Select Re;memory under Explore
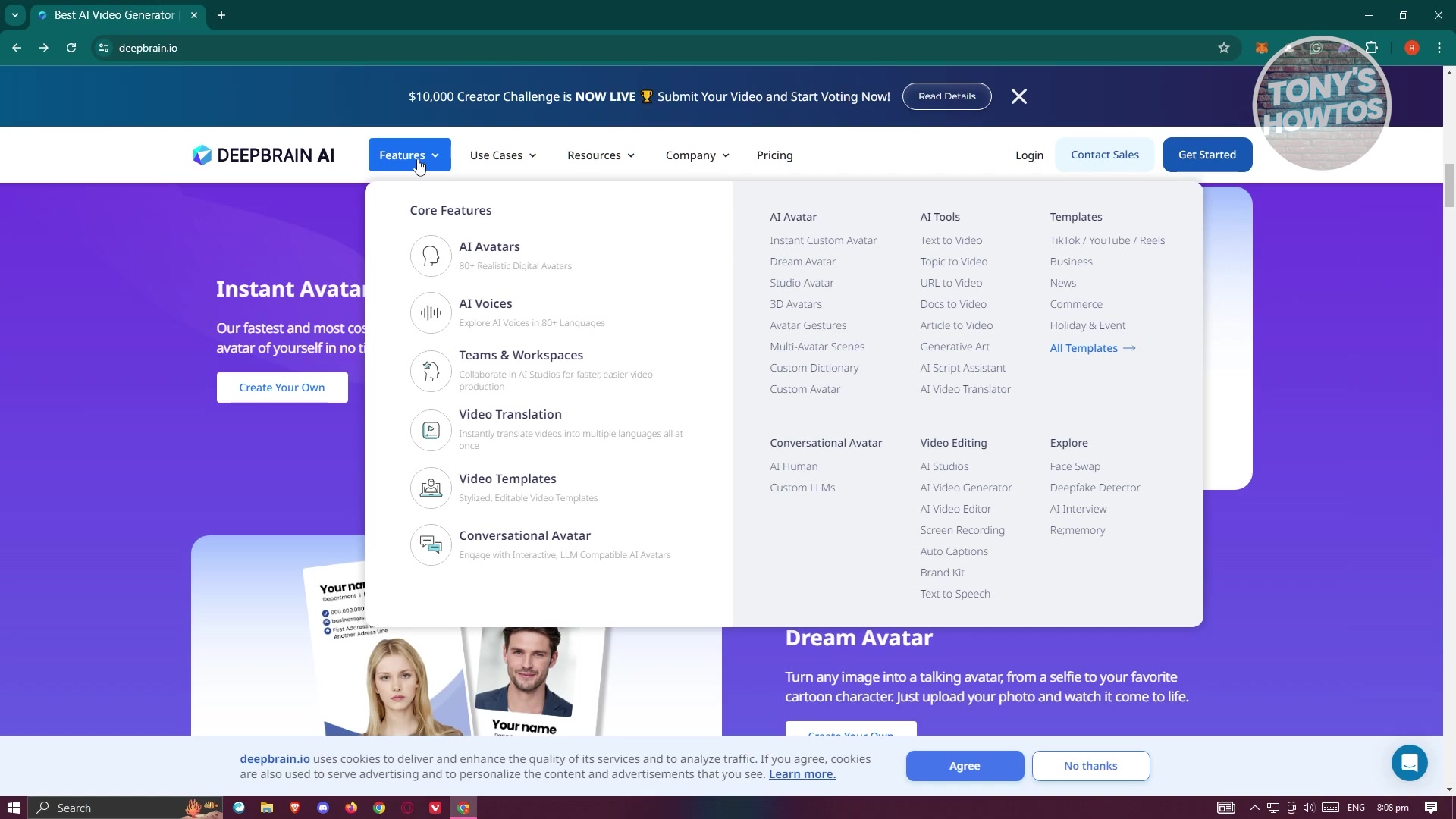The height and width of the screenshot is (819, 1456). click(1077, 530)
